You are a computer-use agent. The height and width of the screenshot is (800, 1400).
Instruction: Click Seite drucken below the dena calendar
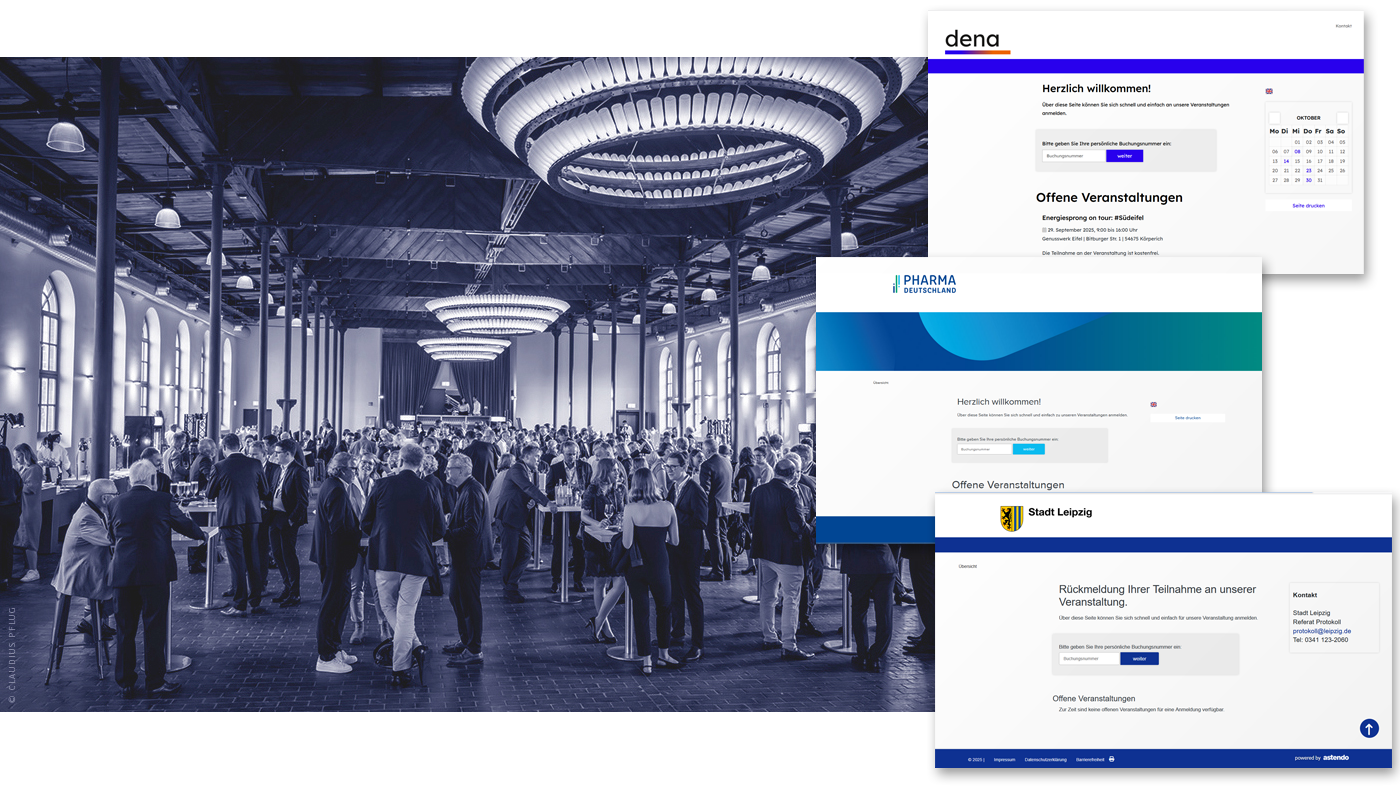click(1308, 205)
